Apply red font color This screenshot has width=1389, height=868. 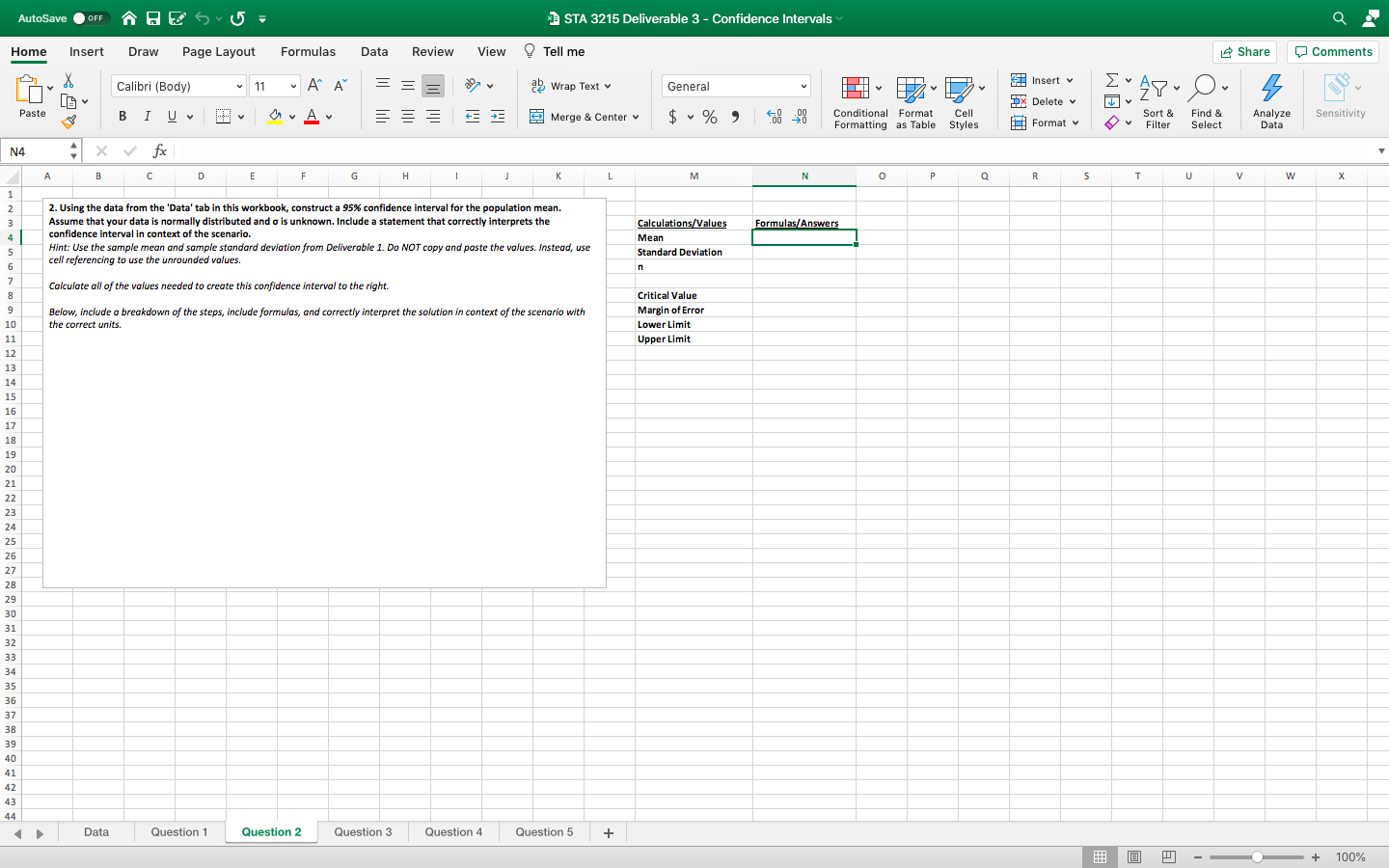pos(312,117)
